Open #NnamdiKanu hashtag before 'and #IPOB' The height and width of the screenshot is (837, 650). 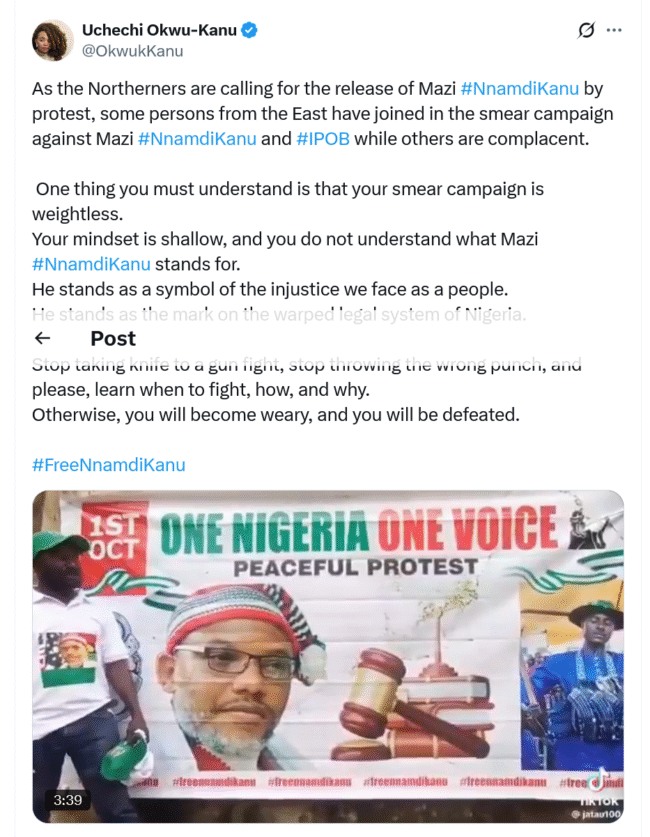(197, 139)
